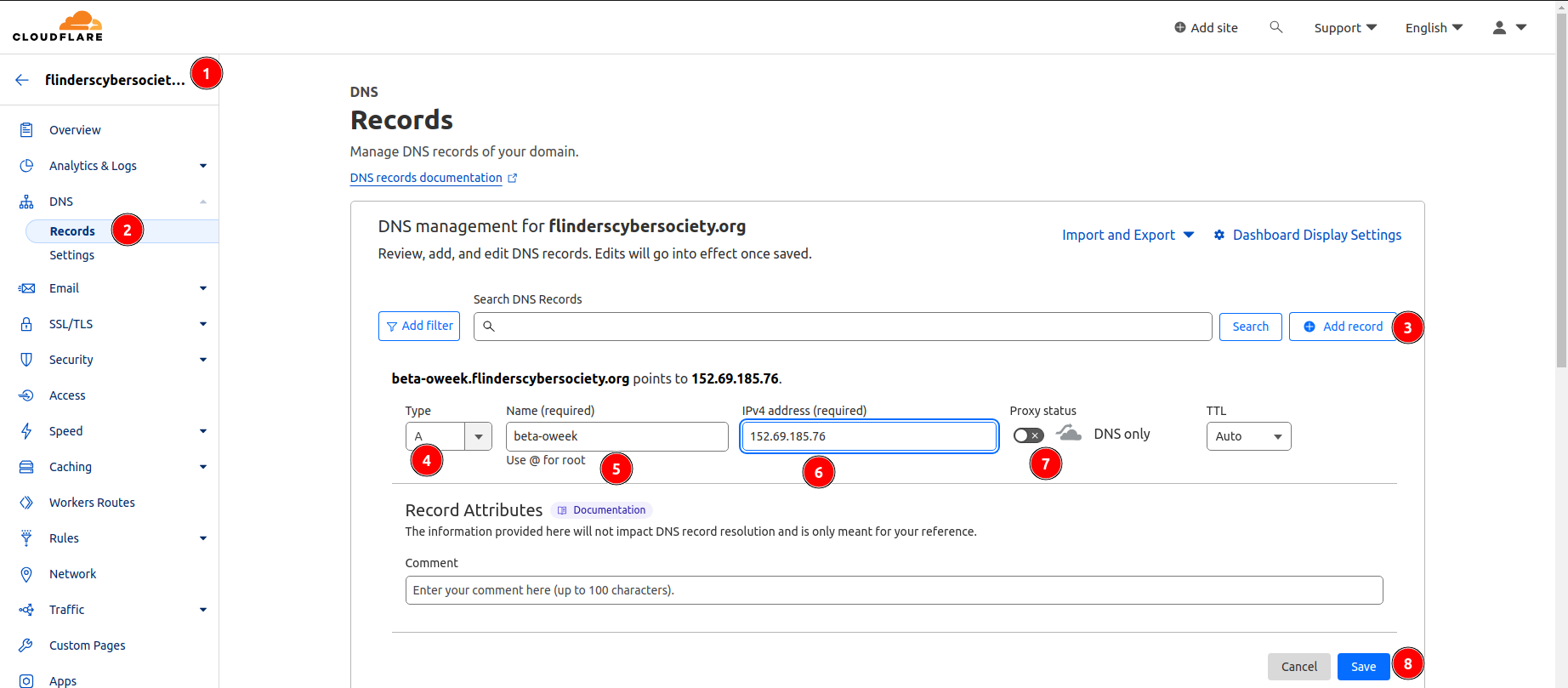Expand the Analytics & Logs menu arrow
1568x688 pixels.
(203, 166)
